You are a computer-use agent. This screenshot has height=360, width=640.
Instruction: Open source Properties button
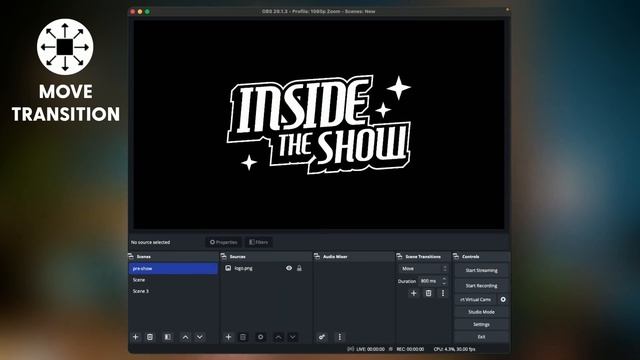[223, 242]
